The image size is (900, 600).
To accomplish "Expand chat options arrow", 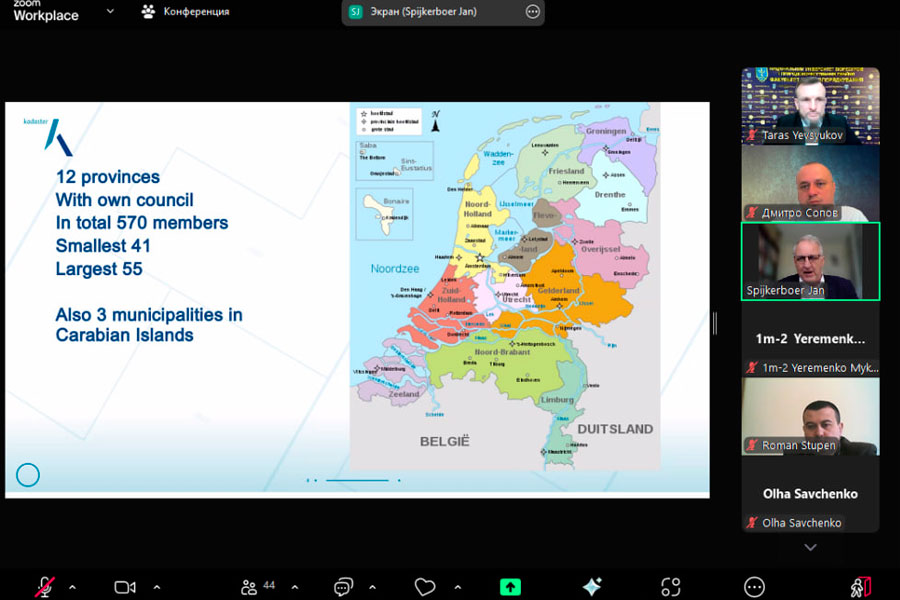I will pos(373,587).
